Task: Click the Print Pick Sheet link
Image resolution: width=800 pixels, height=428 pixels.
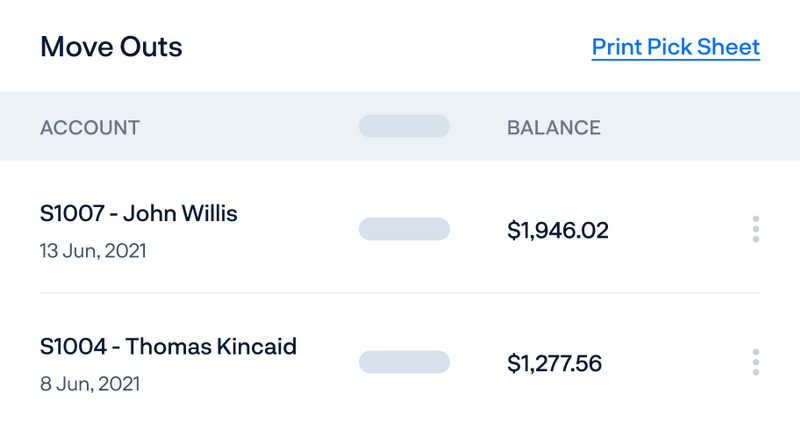Action: (675, 47)
